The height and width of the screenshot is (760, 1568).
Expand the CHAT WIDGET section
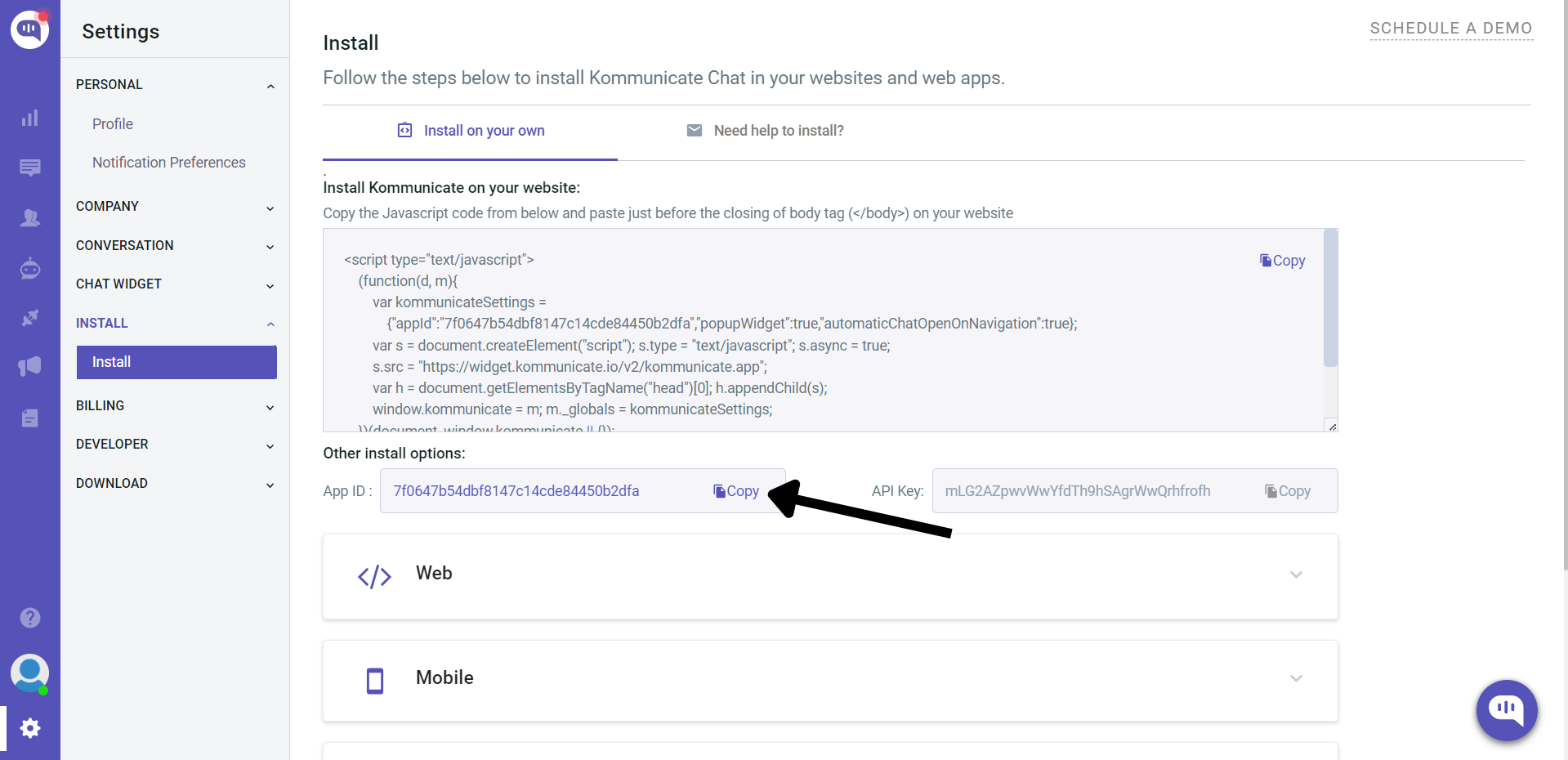pyautogui.click(x=175, y=284)
